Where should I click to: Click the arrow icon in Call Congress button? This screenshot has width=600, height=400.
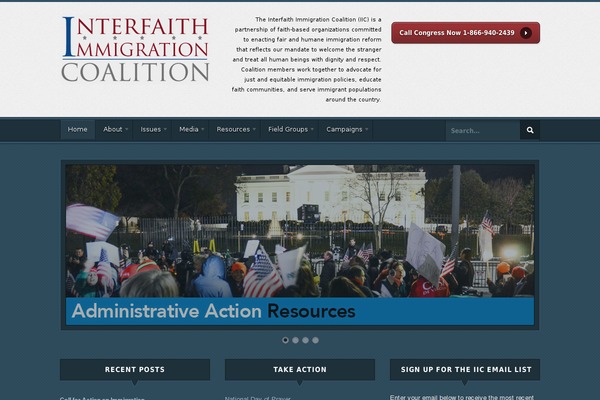click(x=526, y=33)
